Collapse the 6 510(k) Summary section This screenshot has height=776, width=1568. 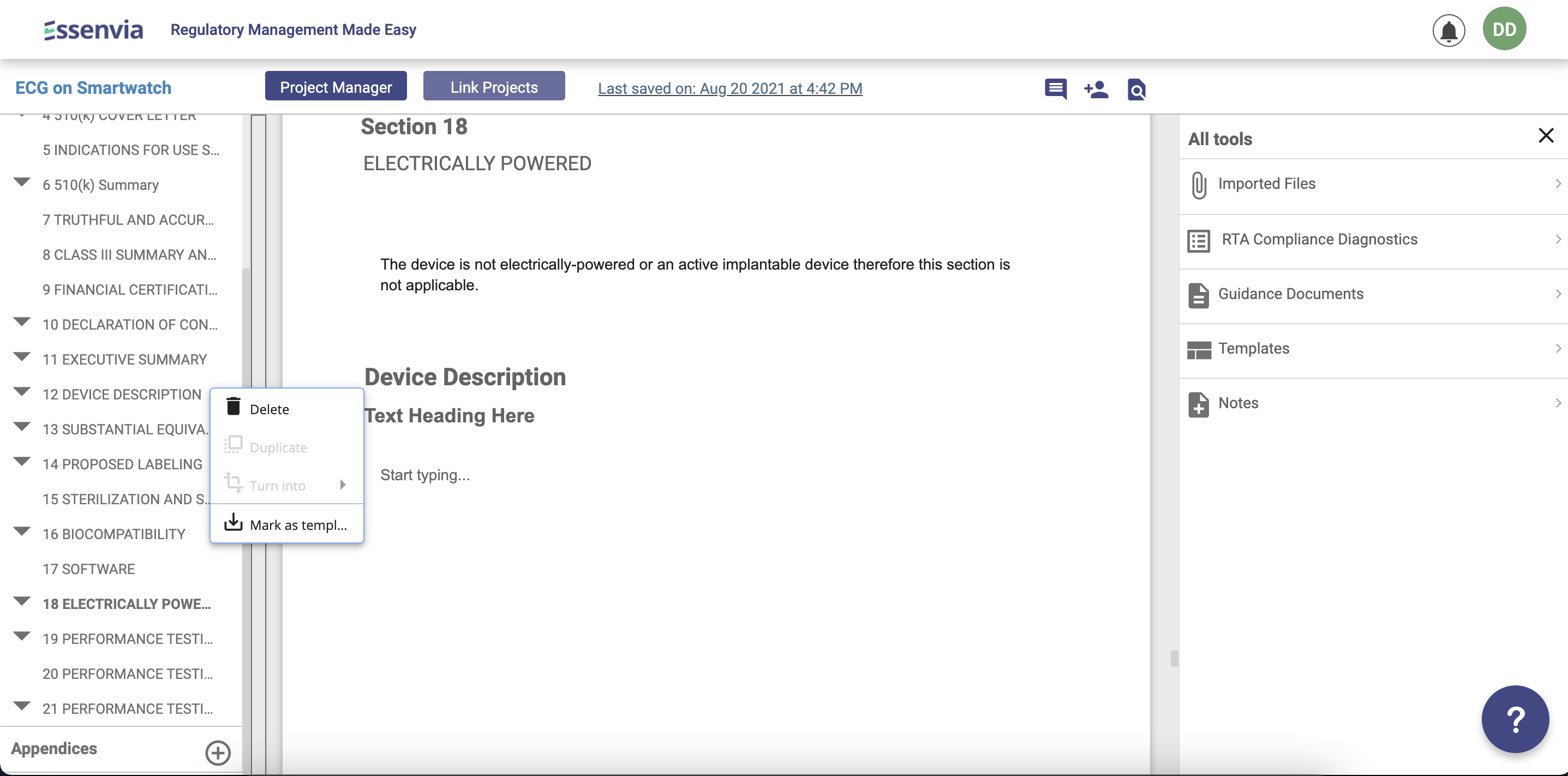(x=22, y=182)
